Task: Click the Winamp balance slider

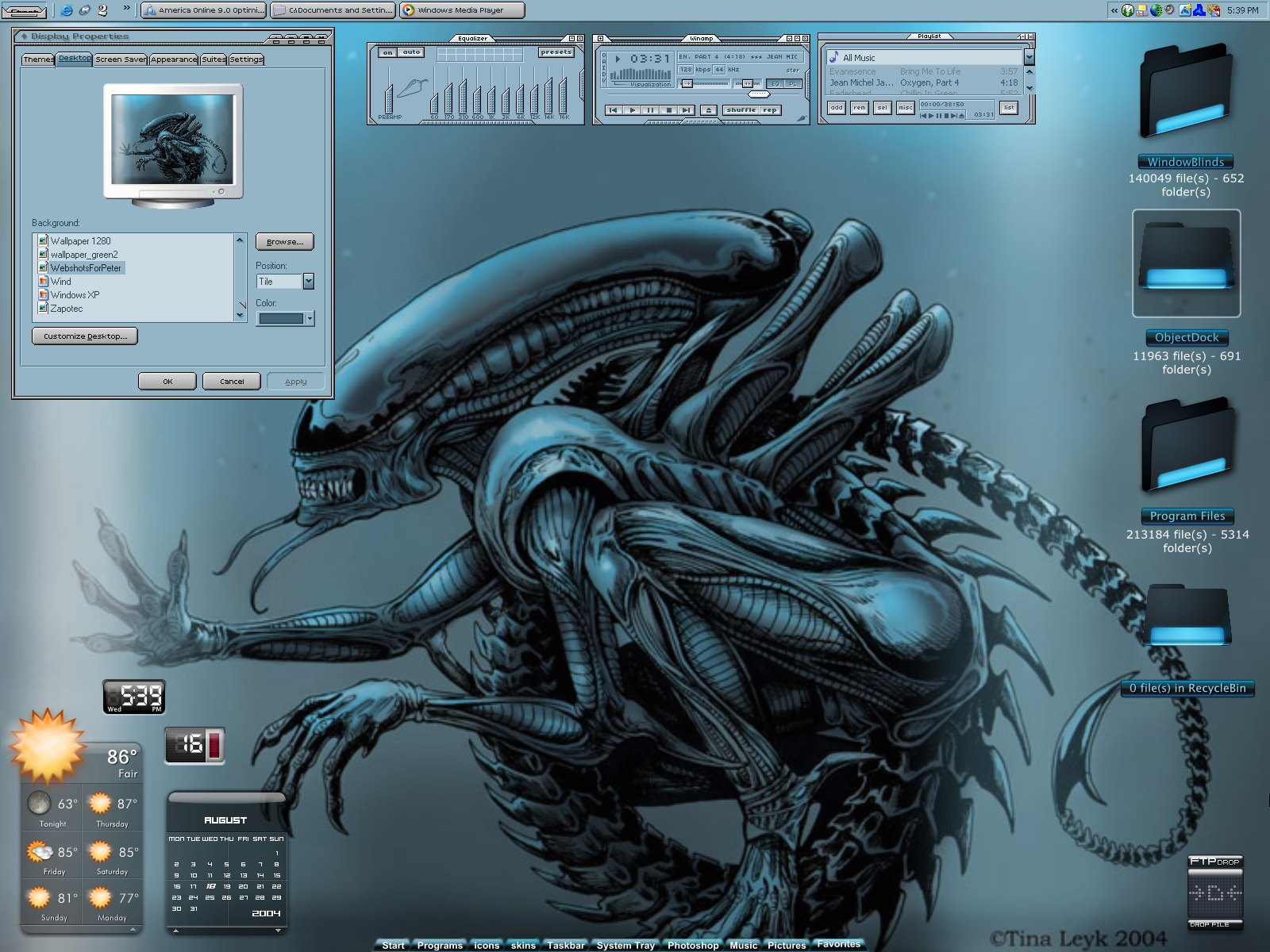Action: [x=749, y=83]
